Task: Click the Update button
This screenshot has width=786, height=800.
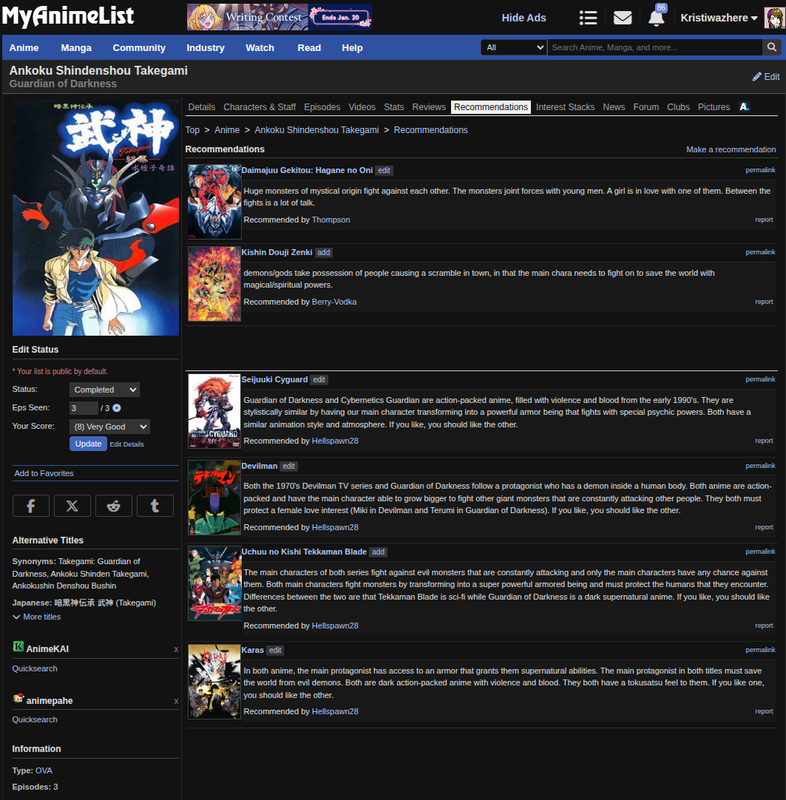Action: (88, 444)
